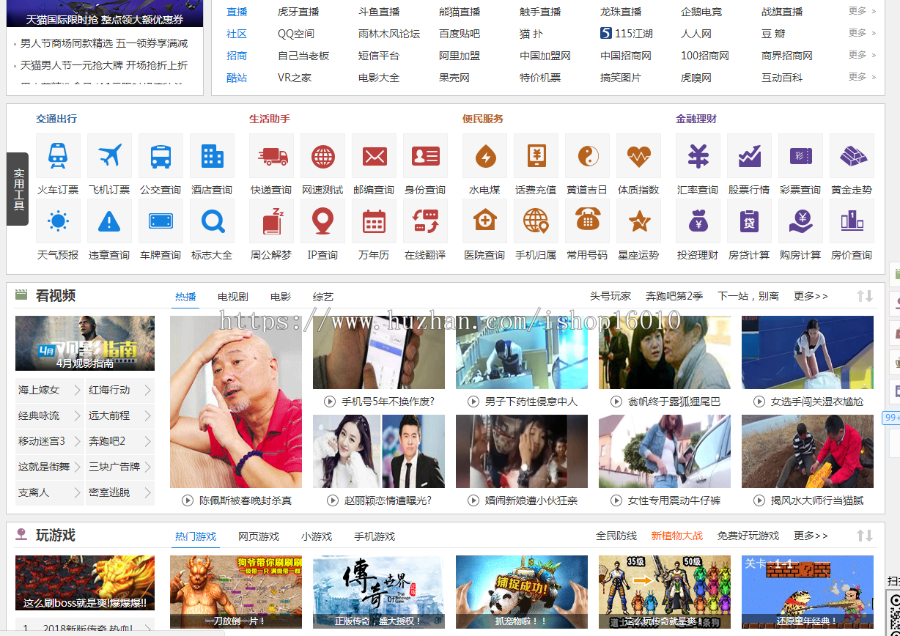
Task: Click 天猫男人节一元抢大牌 news headline
Action: [x=104, y=65]
